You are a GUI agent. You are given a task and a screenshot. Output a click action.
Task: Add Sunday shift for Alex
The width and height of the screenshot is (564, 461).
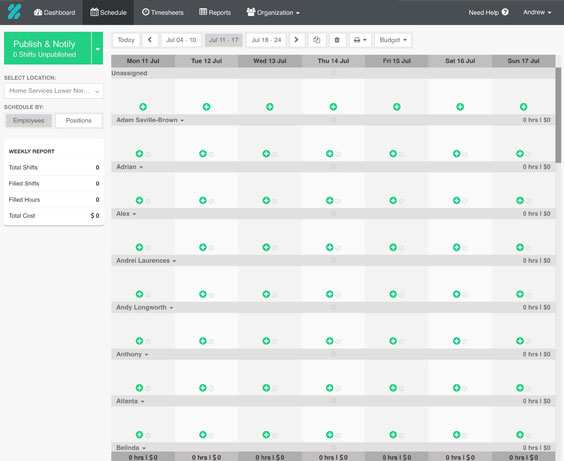click(520, 247)
